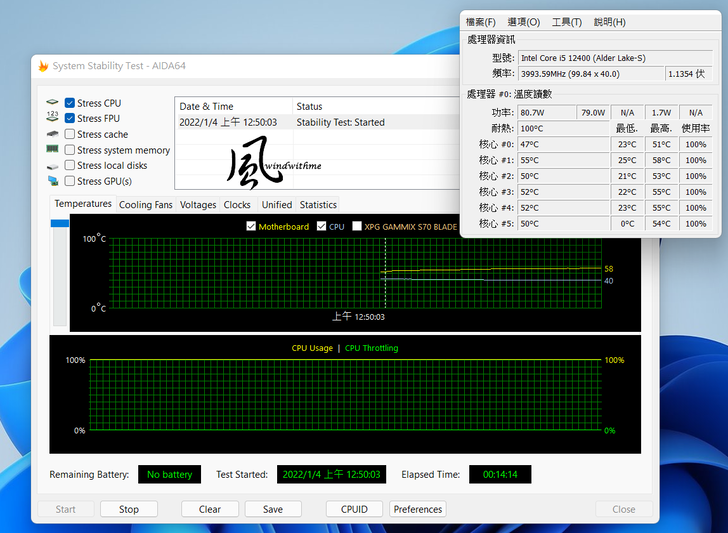This screenshot has height=533, width=728.
Task: Click the 58 temperature graph value
Action: 609,269
